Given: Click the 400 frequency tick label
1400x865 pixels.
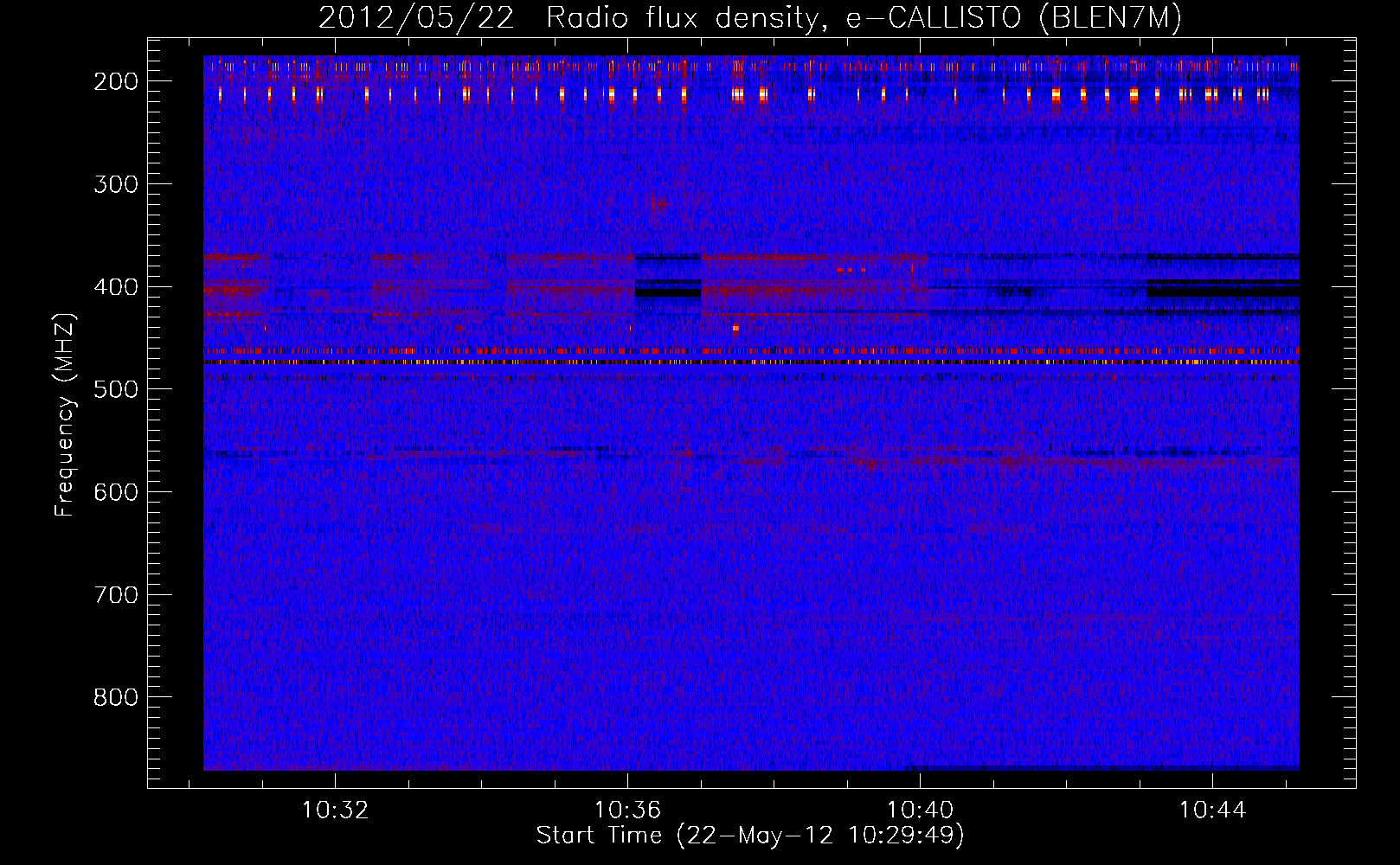Looking at the screenshot, I should (115, 287).
